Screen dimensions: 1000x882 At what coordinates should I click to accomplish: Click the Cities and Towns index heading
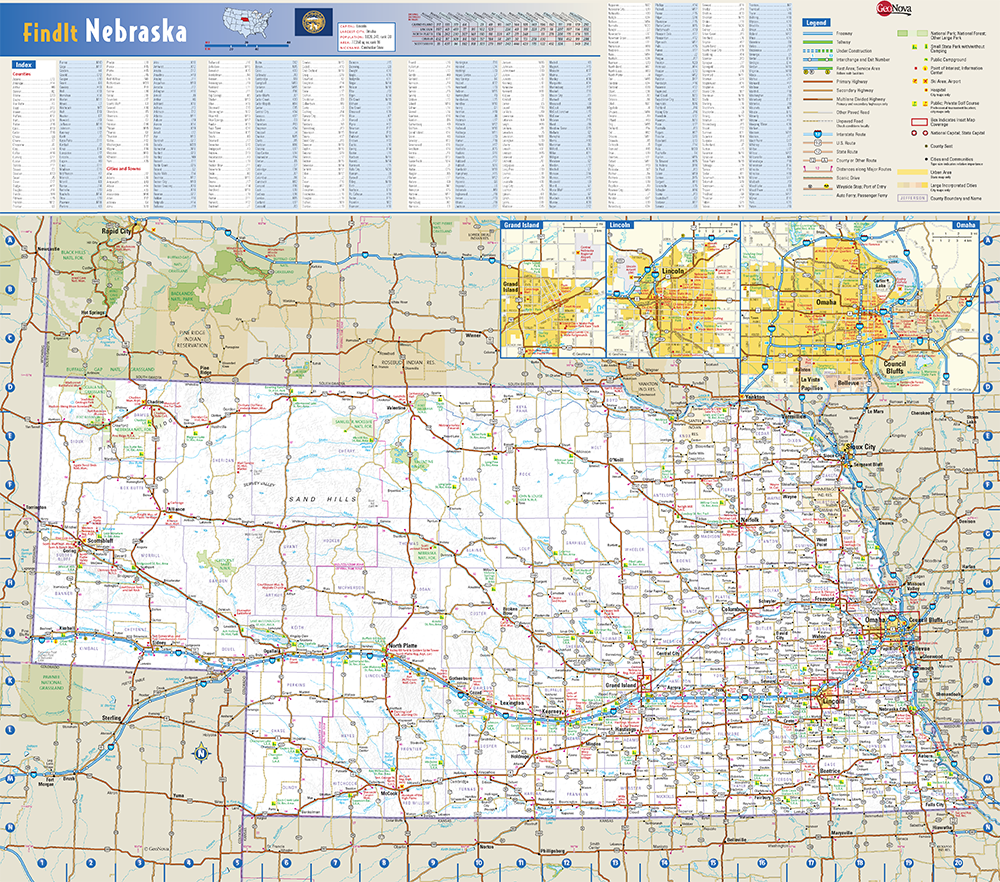123,169
